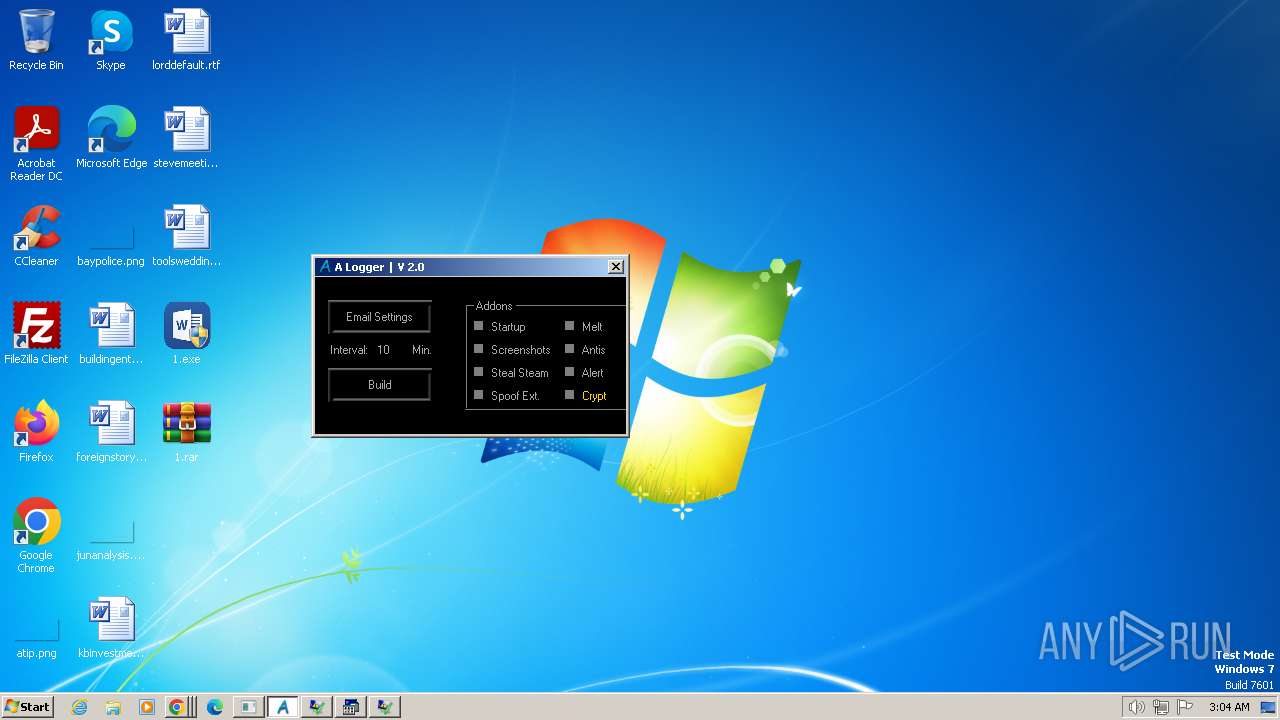Open Windows Media Player from taskbar
Screen dimensions: 1280x720
[x=147, y=707]
